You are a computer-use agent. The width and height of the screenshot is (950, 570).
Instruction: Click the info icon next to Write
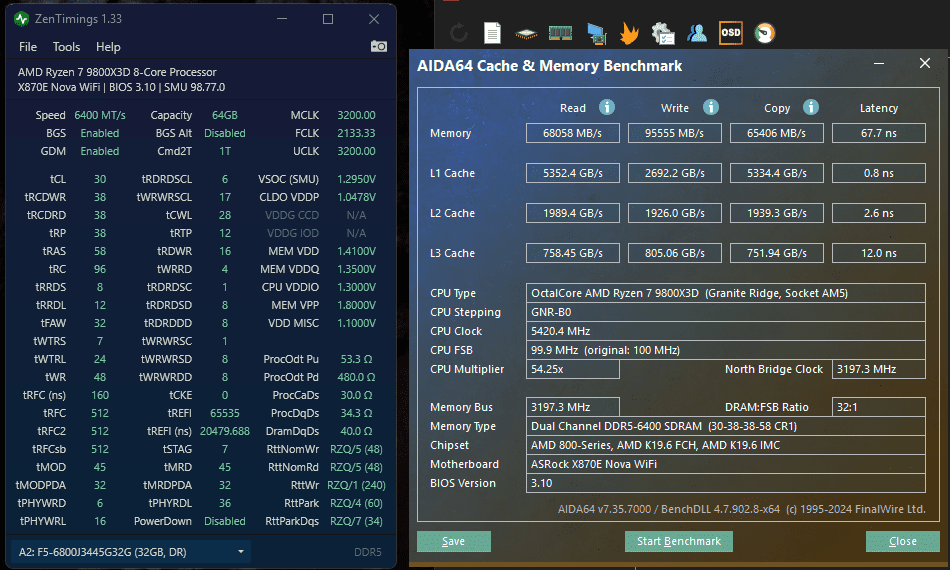(711, 107)
